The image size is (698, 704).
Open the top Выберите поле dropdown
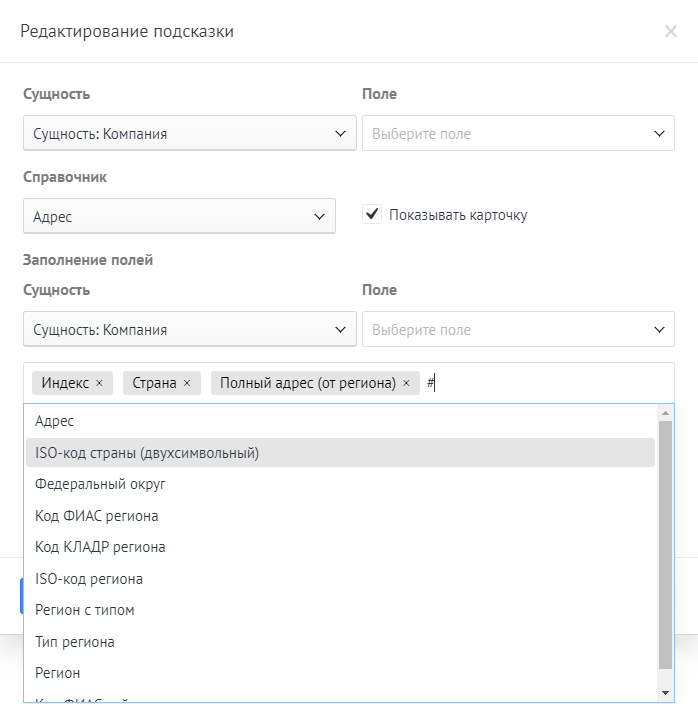[517, 133]
